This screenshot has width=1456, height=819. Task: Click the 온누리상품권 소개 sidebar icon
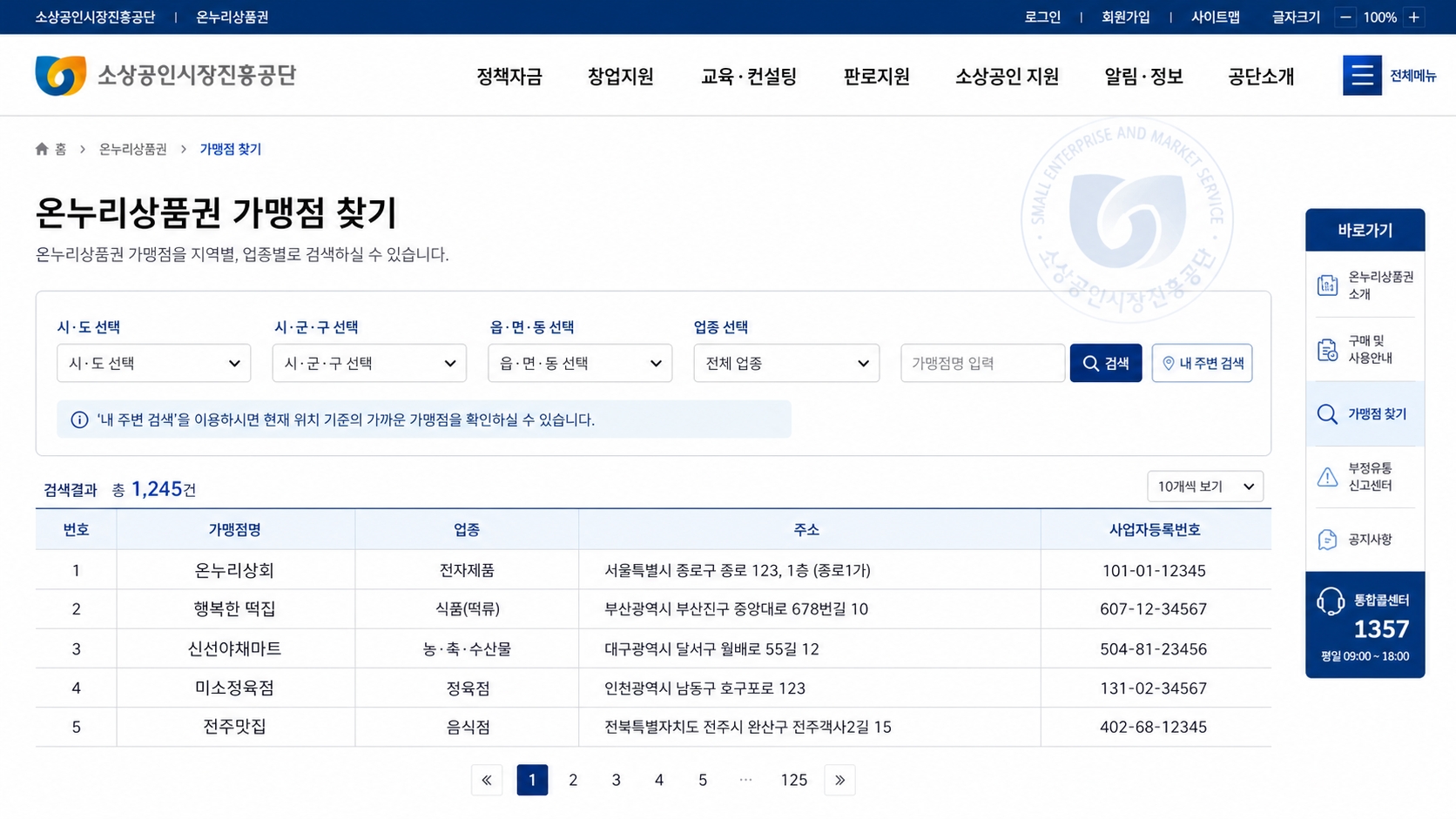click(1327, 285)
